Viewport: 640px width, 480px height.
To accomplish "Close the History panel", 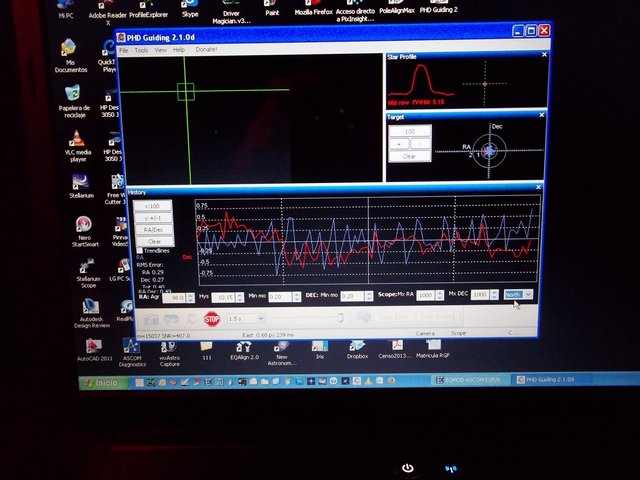I will (x=538, y=187).
